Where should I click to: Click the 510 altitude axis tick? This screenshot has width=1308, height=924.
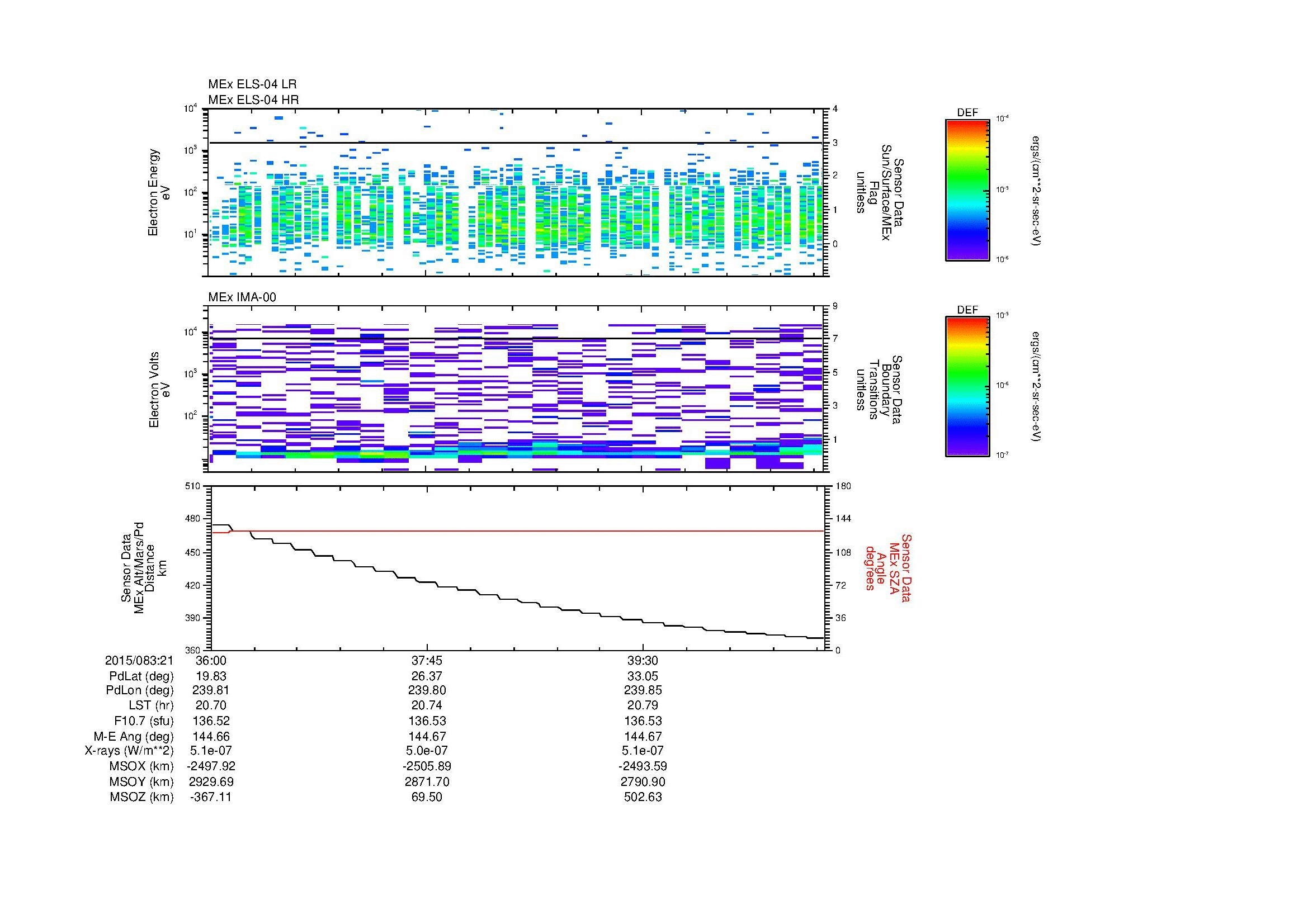point(193,486)
